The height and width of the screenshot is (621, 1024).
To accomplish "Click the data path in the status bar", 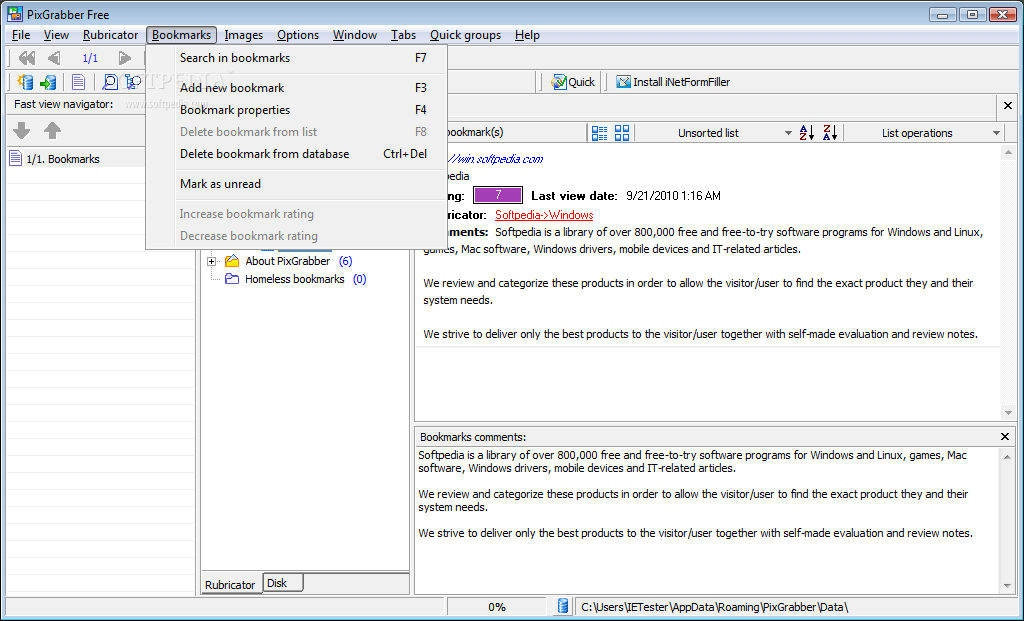I will click(x=714, y=607).
